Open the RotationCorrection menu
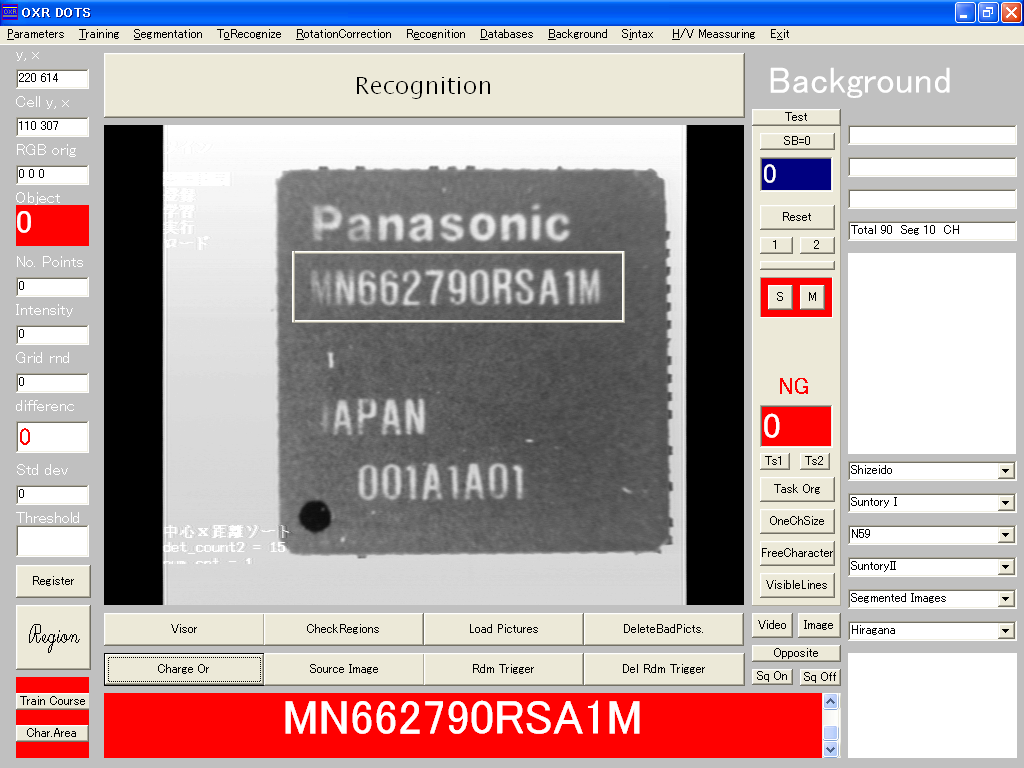This screenshot has height=768, width=1024. 344,34
